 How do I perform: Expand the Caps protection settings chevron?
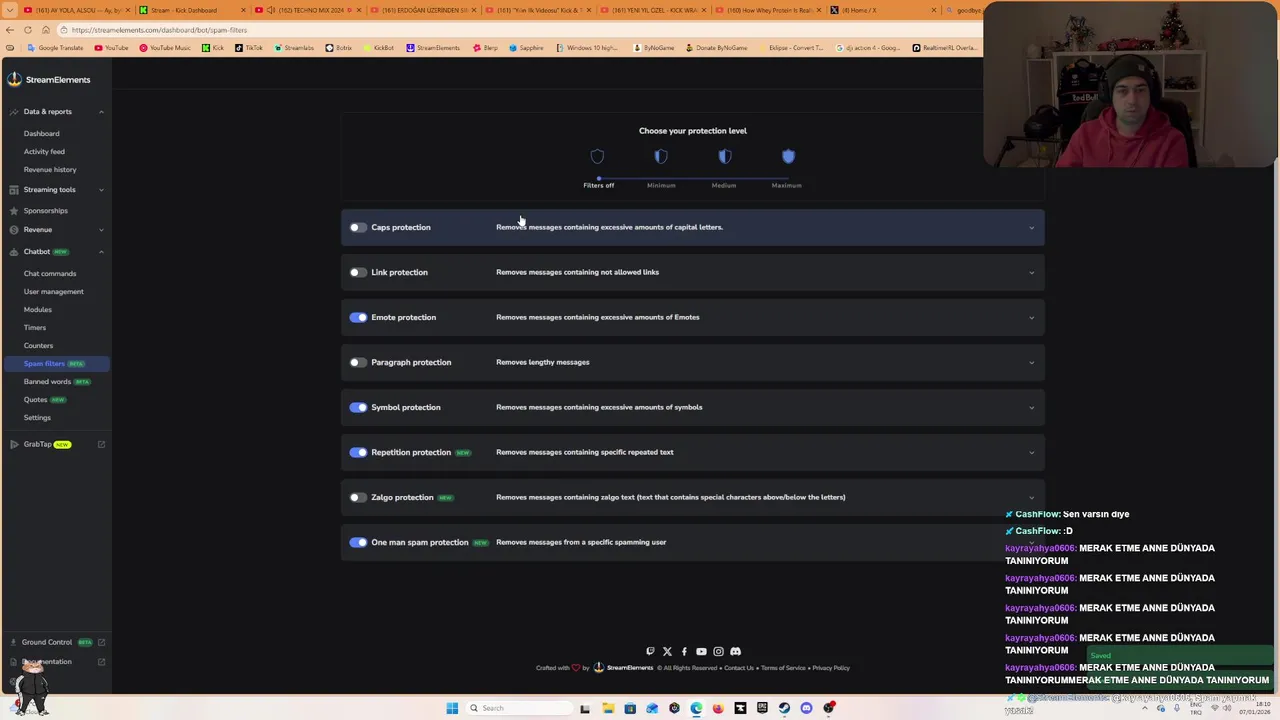tap(1032, 228)
